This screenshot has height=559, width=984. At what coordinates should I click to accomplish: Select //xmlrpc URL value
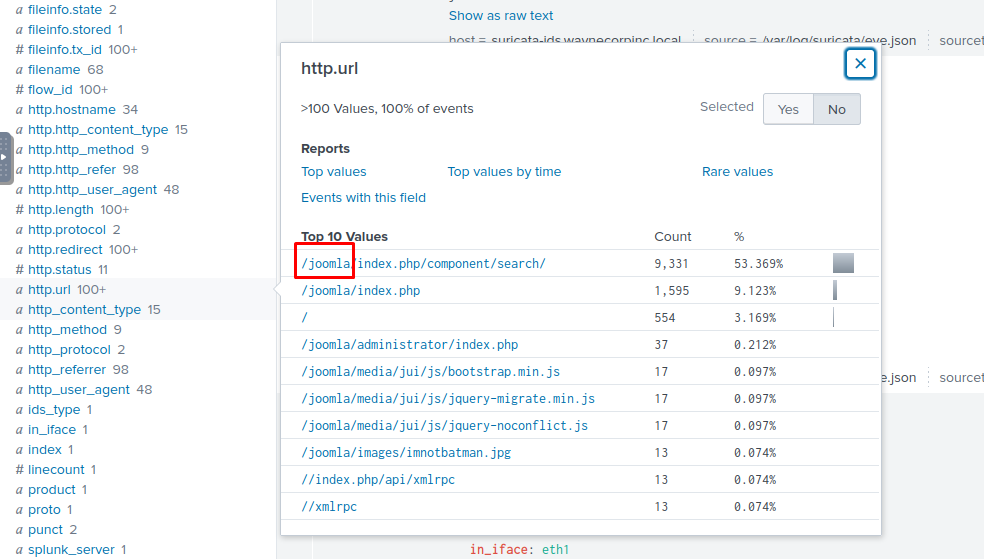pos(329,506)
